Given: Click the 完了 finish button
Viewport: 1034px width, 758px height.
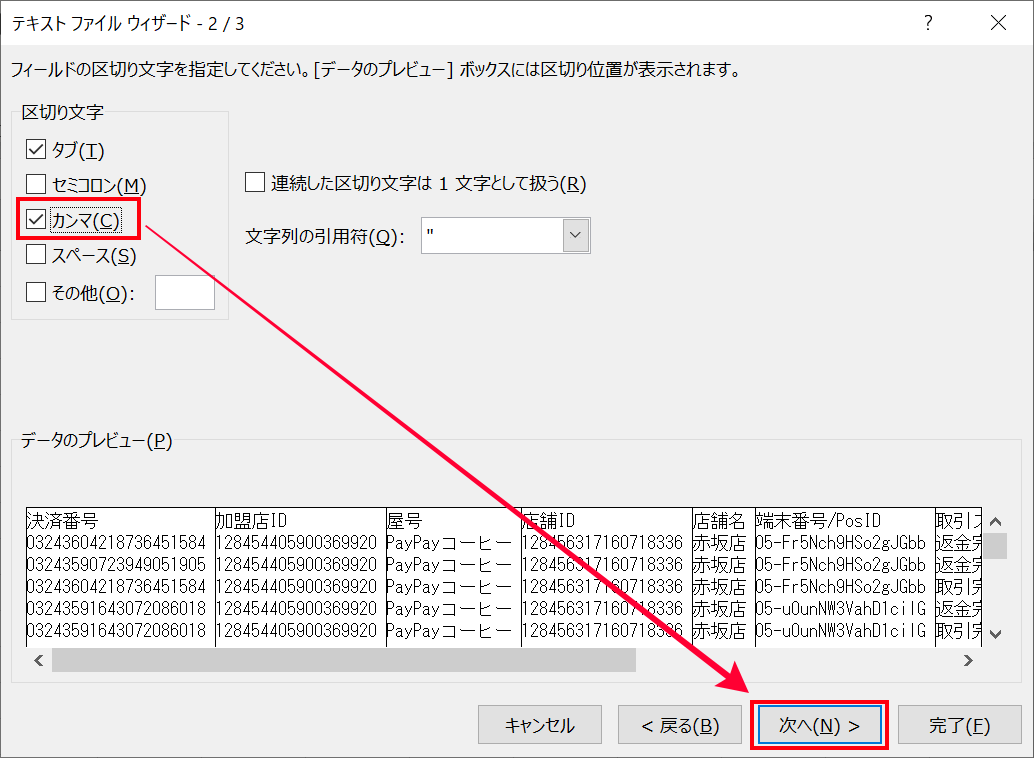Looking at the screenshot, I should pyautogui.click(x=958, y=726).
